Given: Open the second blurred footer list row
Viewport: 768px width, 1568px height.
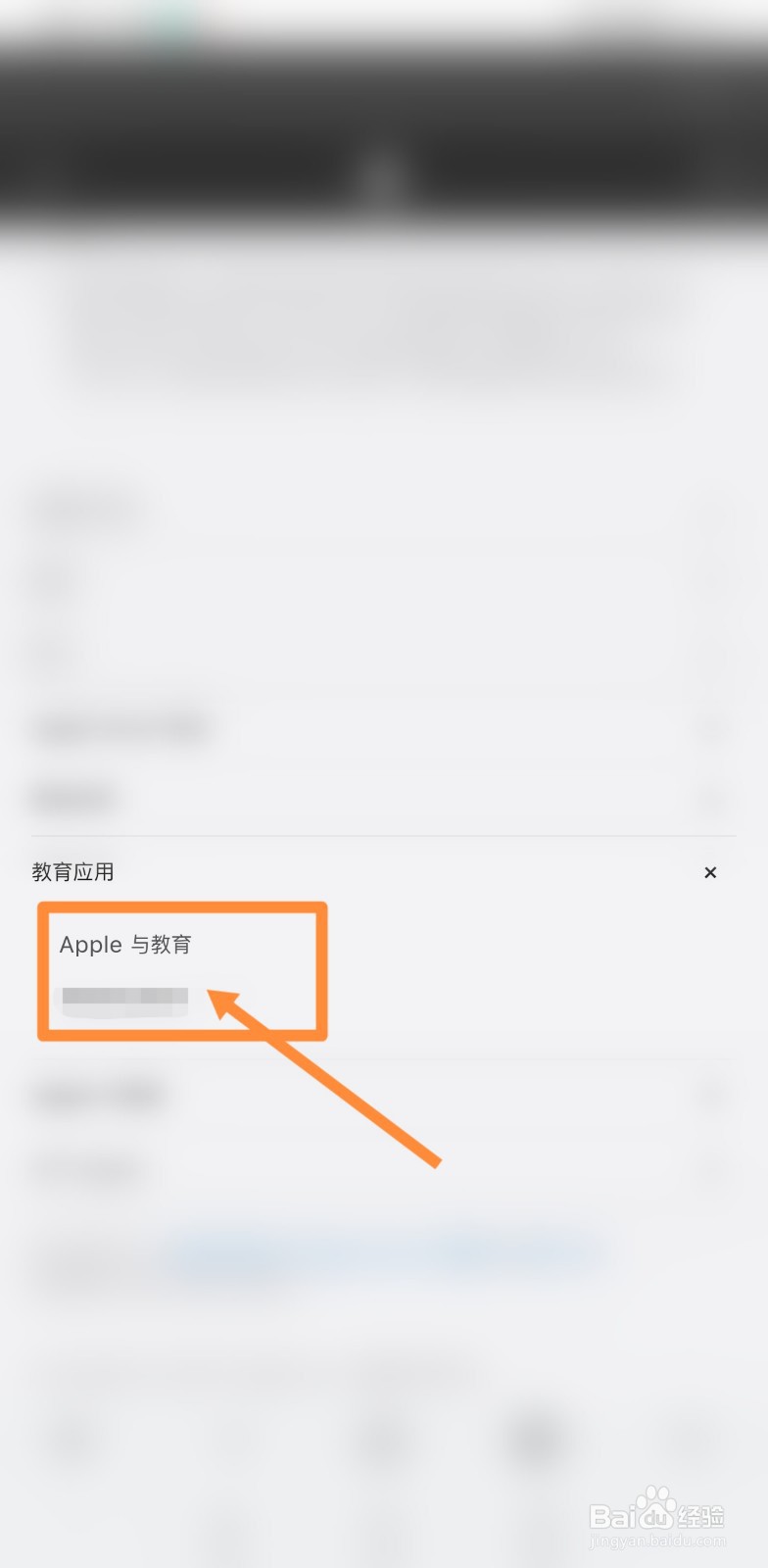Looking at the screenshot, I should click(384, 584).
